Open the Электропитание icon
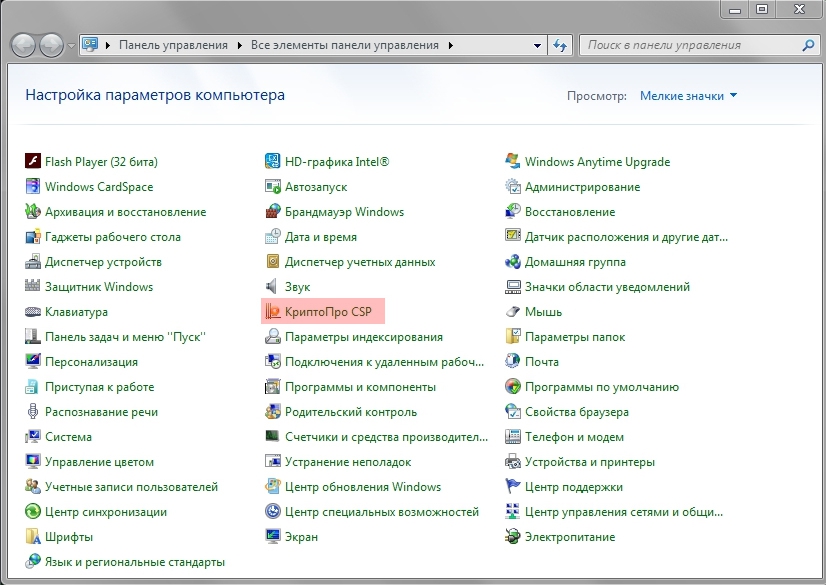 (x=513, y=537)
